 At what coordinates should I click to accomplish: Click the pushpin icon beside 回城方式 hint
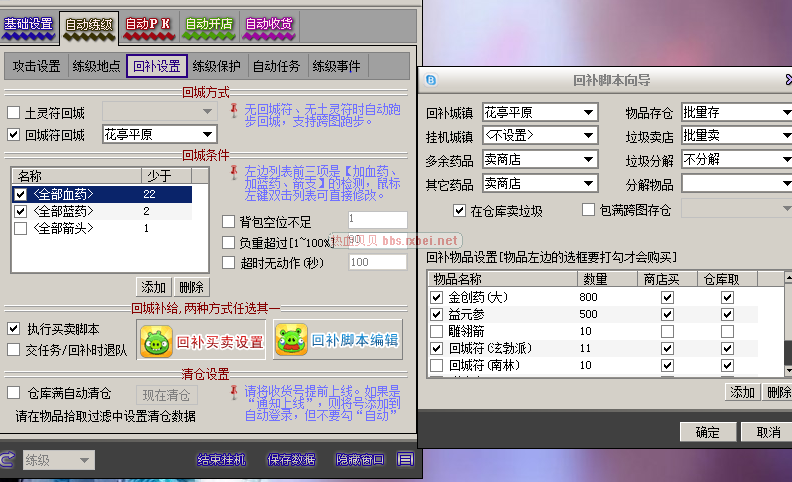(x=234, y=109)
